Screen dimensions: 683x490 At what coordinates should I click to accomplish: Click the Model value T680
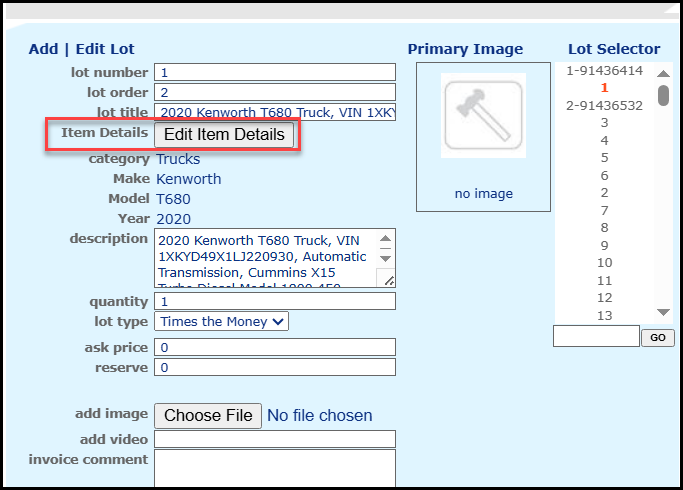pos(173,199)
